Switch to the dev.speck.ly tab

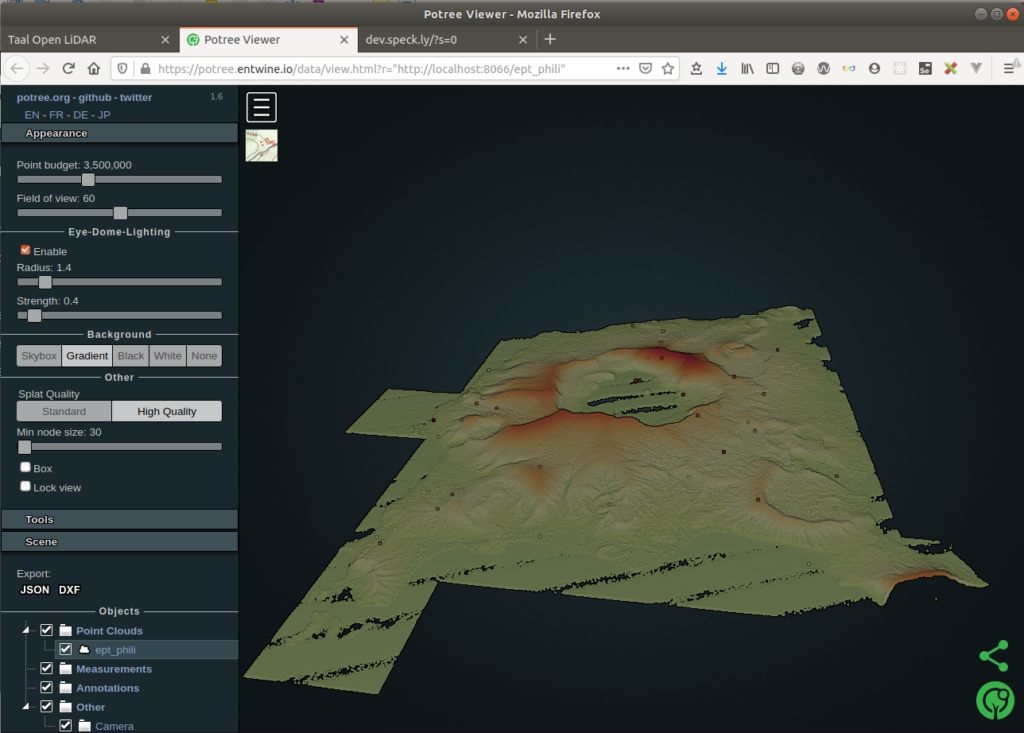coord(447,40)
